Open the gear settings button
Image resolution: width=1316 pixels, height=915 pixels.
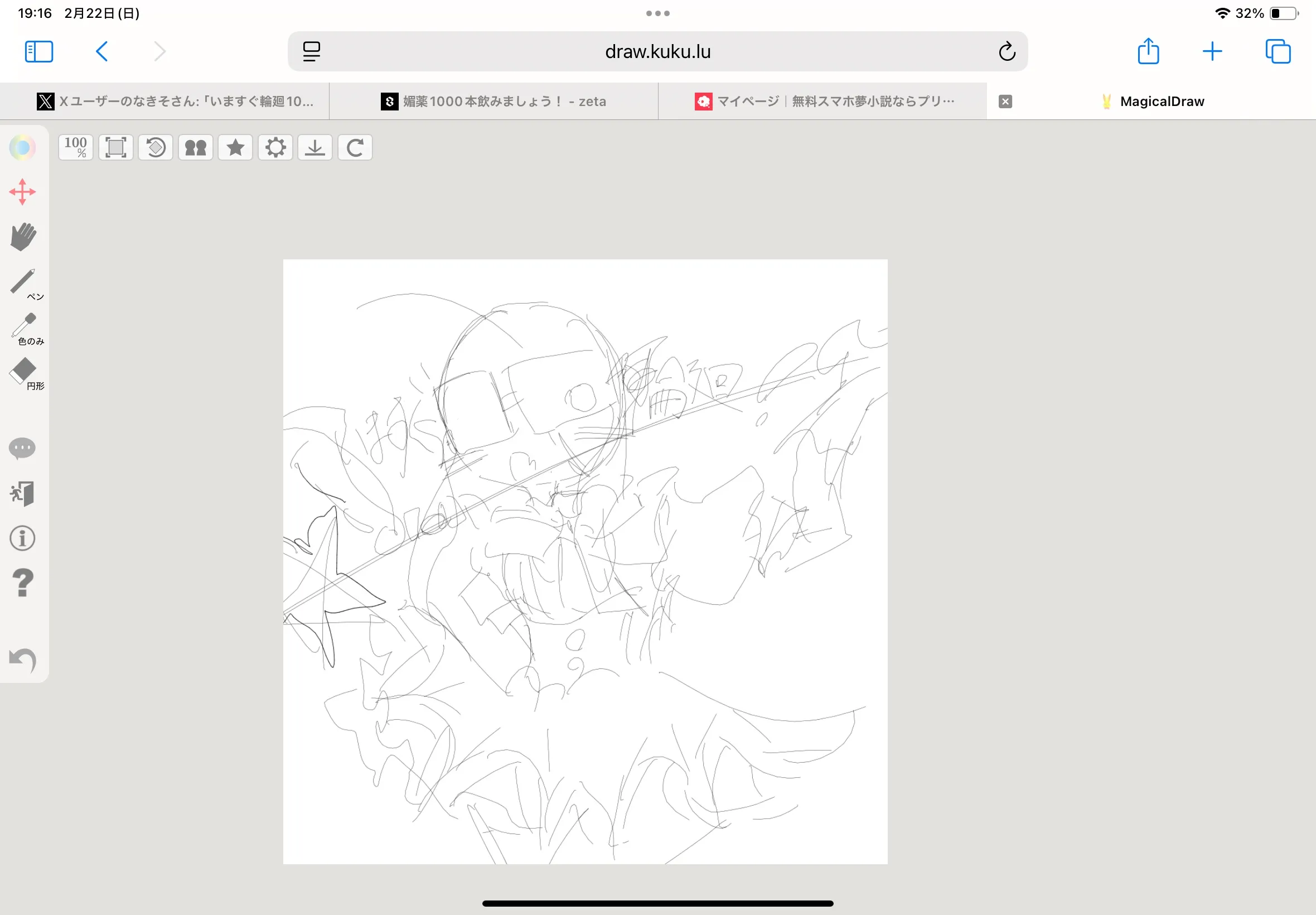(x=275, y=147)
